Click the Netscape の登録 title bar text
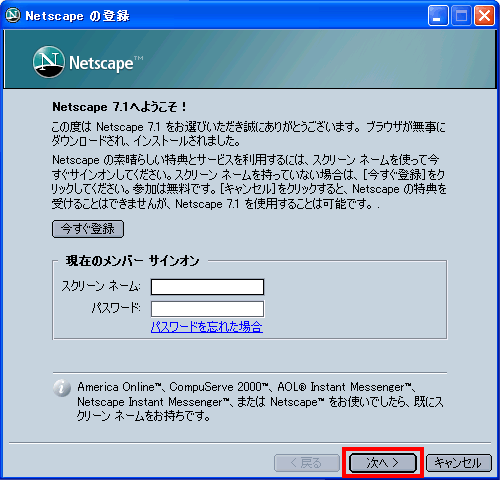Viewport: 500px width, 480px height. (x=77, y=16)
